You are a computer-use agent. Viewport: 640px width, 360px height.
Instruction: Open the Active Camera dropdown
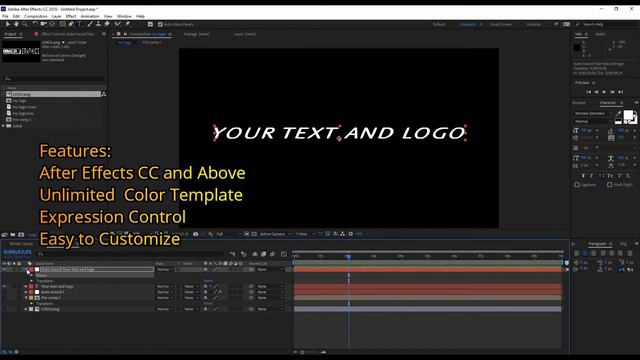pyautogui.click(x=275, y=234)
